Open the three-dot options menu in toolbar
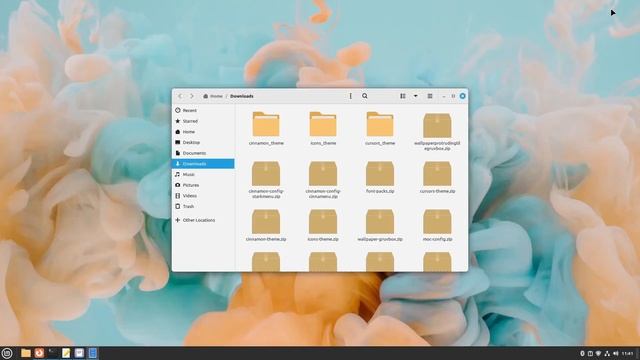 [x=350, y=96]
